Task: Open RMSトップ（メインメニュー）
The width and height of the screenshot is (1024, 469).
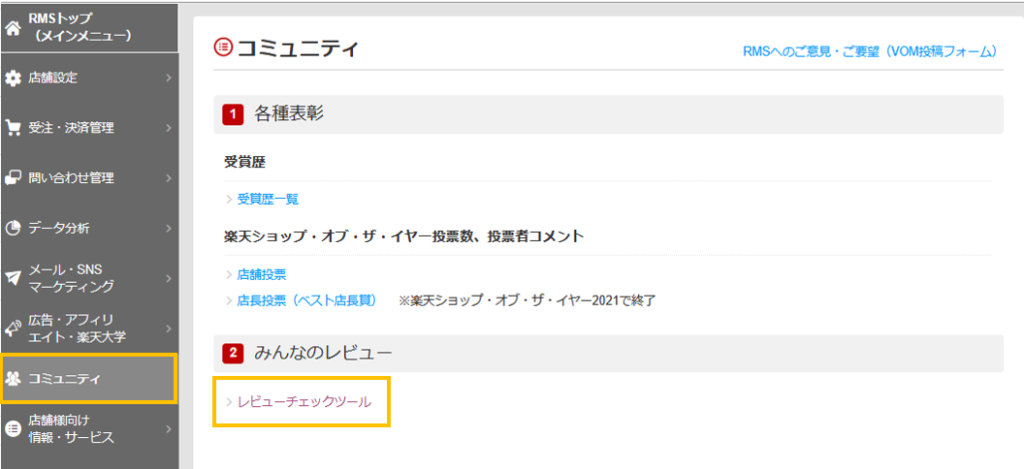Action: [x=89, y=28]
